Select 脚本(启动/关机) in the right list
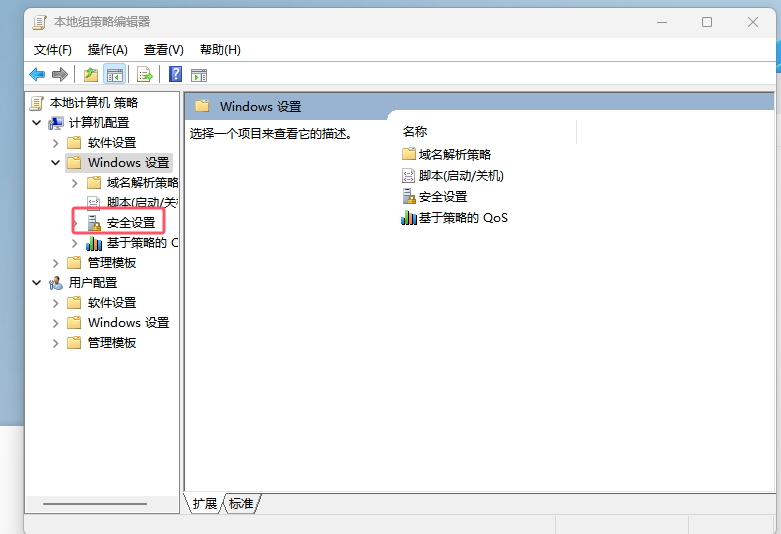Screen dimensions: 781x534 click(461, 176)
